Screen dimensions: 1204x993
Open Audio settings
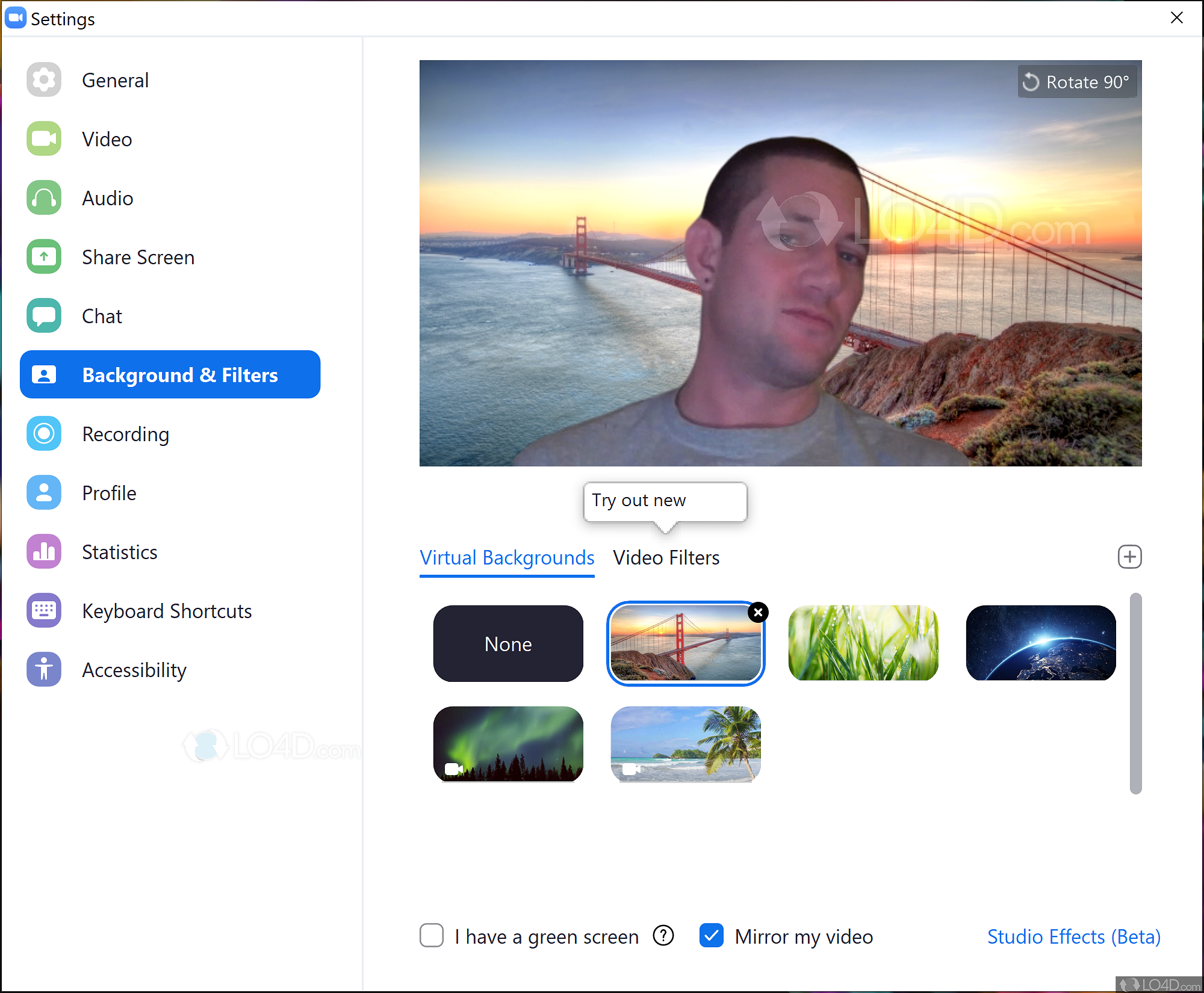coord(107,198)
